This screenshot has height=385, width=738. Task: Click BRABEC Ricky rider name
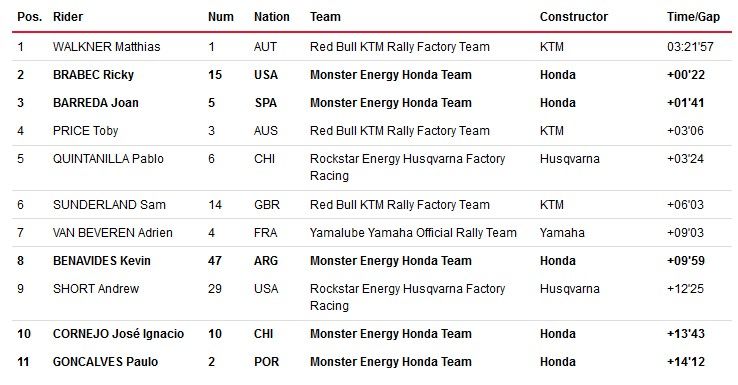[93, 74]
